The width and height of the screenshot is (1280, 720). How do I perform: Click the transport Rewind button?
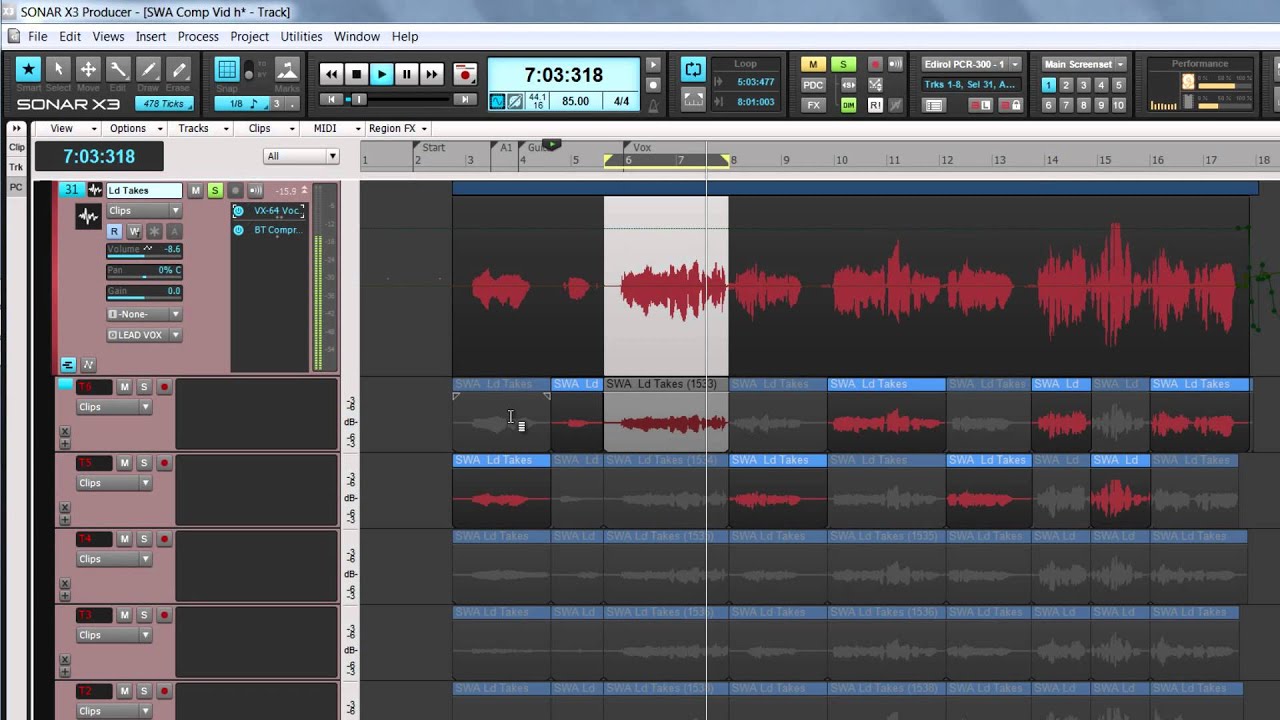click(x=331, y=74)
